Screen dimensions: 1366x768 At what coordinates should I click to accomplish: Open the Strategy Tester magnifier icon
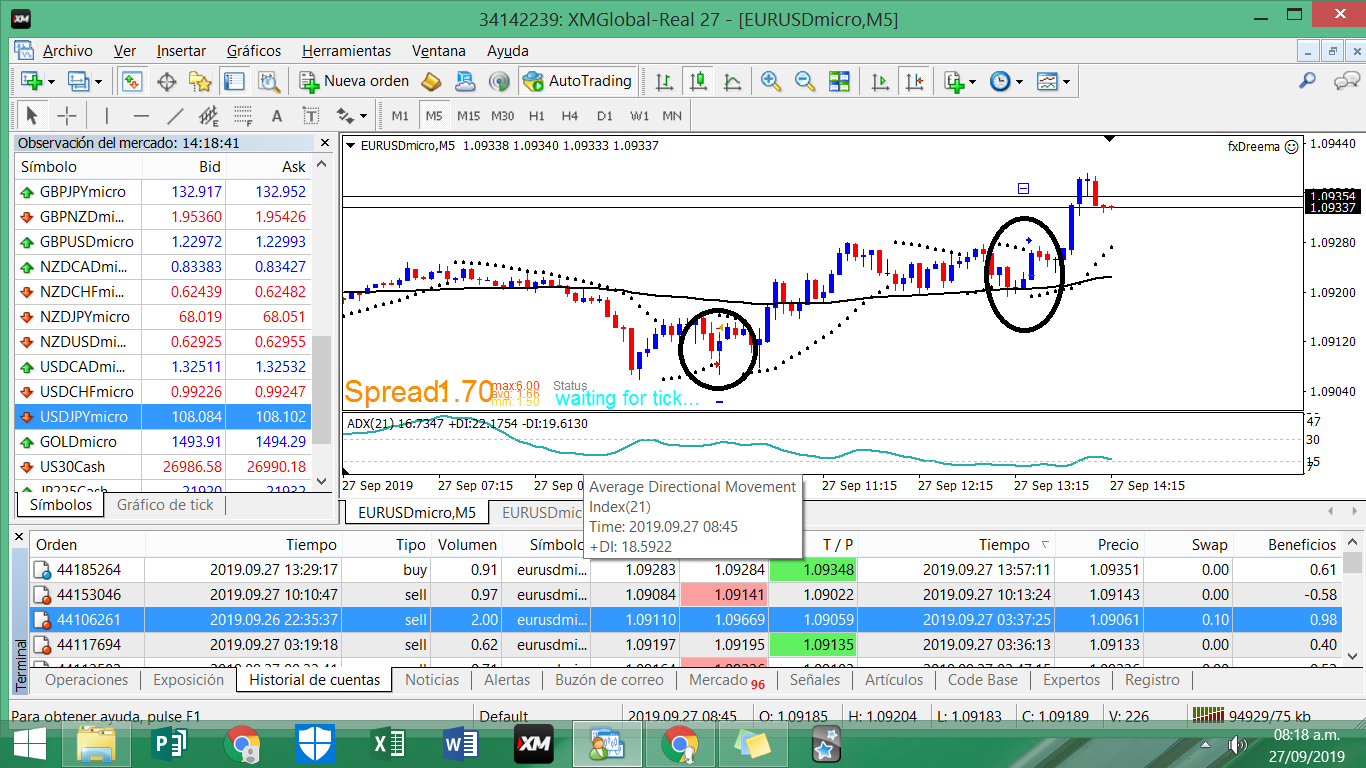[x=268, y=81]
